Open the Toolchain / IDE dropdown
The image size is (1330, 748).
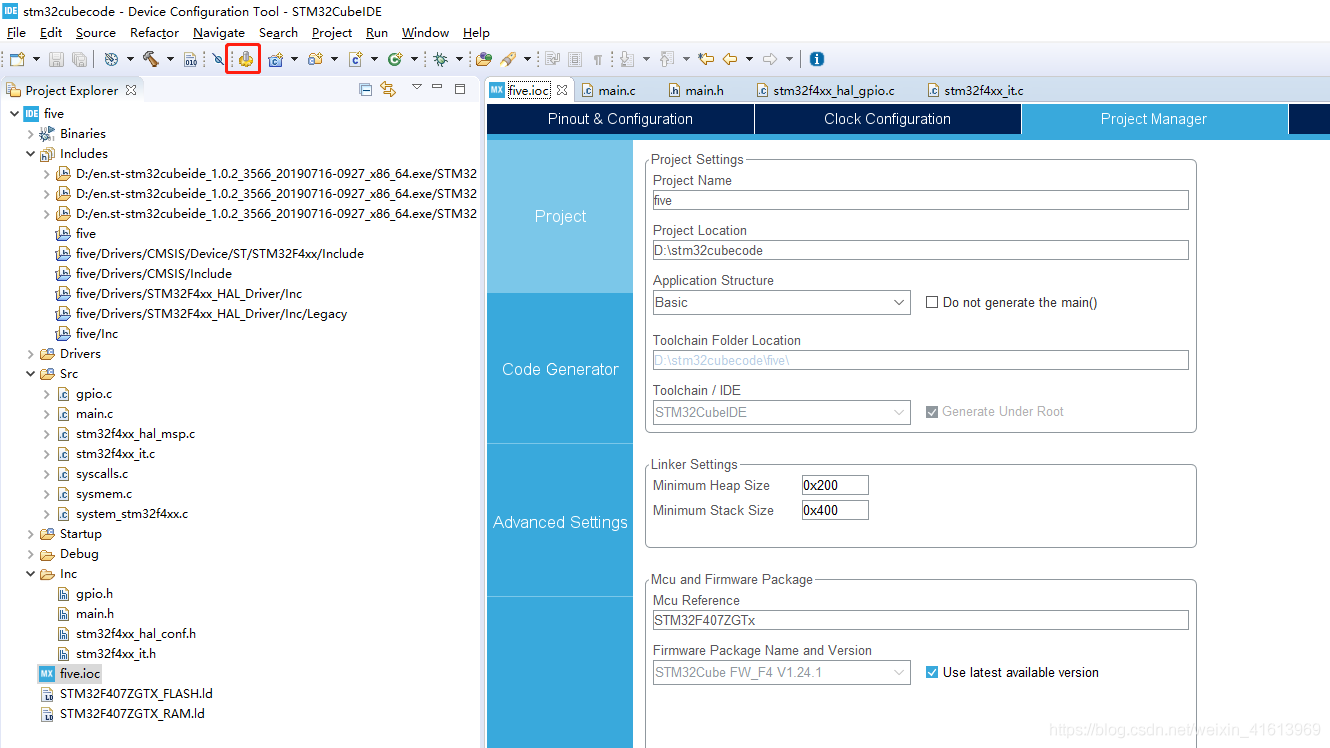click(x=781, y=412)
